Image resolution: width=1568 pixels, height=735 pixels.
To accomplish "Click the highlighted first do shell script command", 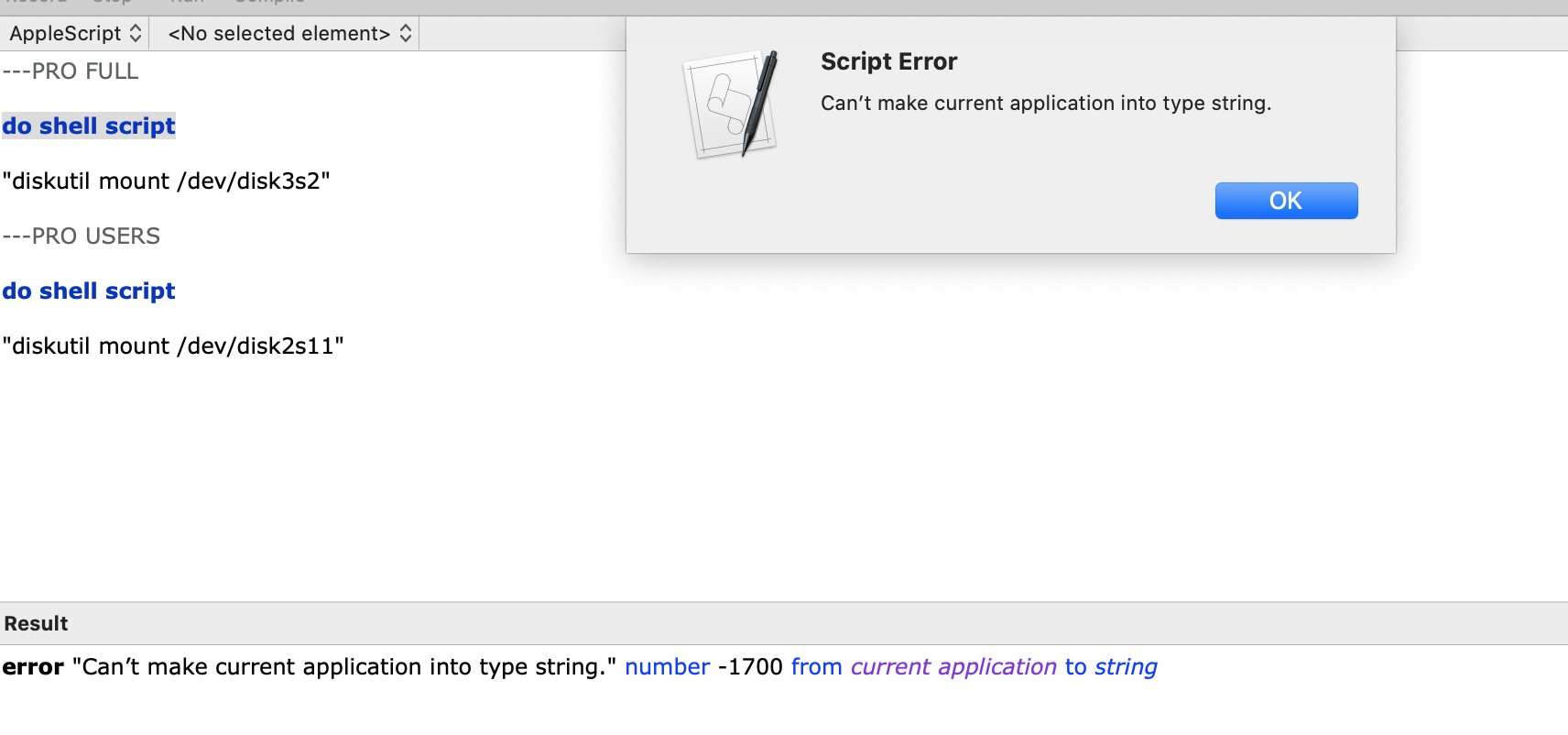I will click(x=89, y=126).
